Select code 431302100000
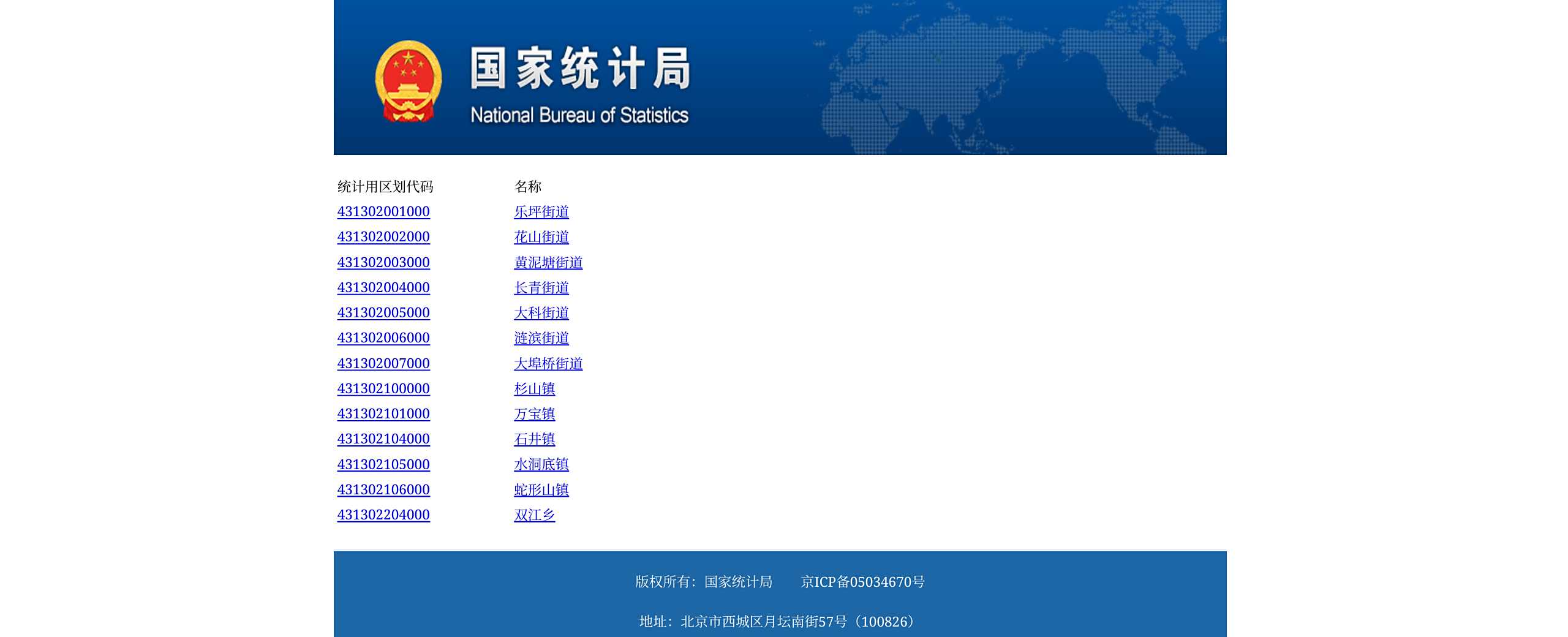Image resolution: width=1568 pixels, height=637 pixels. pyautogui.click(x=383, y=389)
